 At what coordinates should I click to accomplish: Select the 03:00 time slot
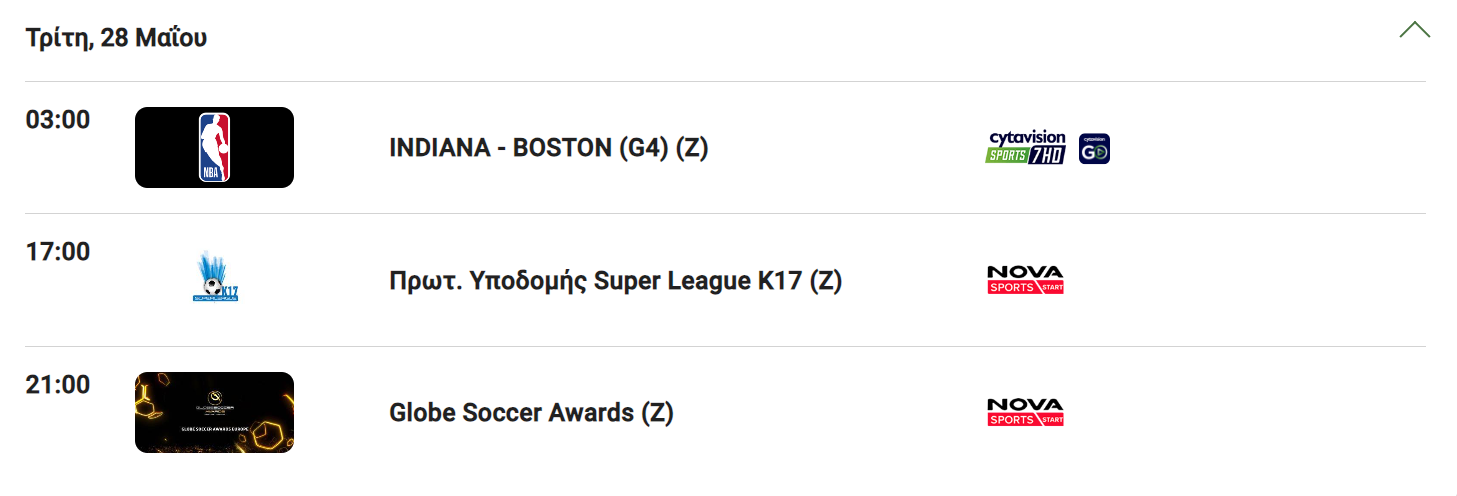(x=58, y=120)
